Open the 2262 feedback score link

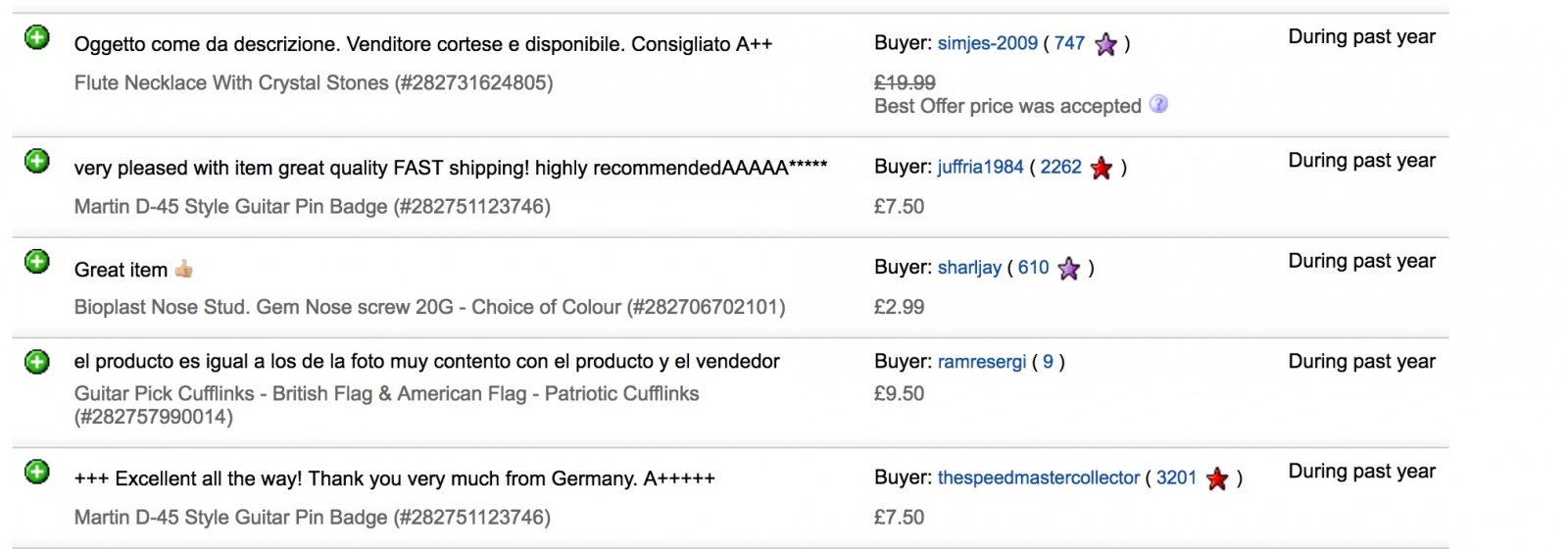(x=1061, y=167)
